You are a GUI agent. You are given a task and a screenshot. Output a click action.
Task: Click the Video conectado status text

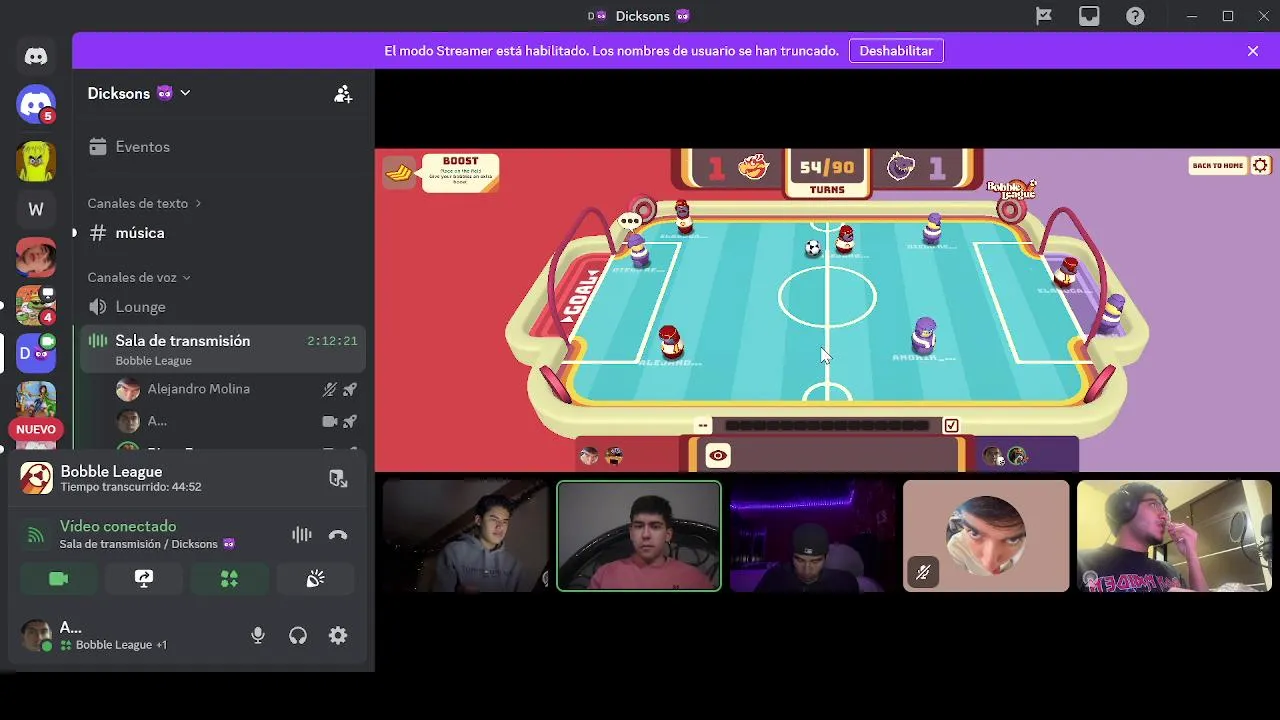click(x=118, y=526)
